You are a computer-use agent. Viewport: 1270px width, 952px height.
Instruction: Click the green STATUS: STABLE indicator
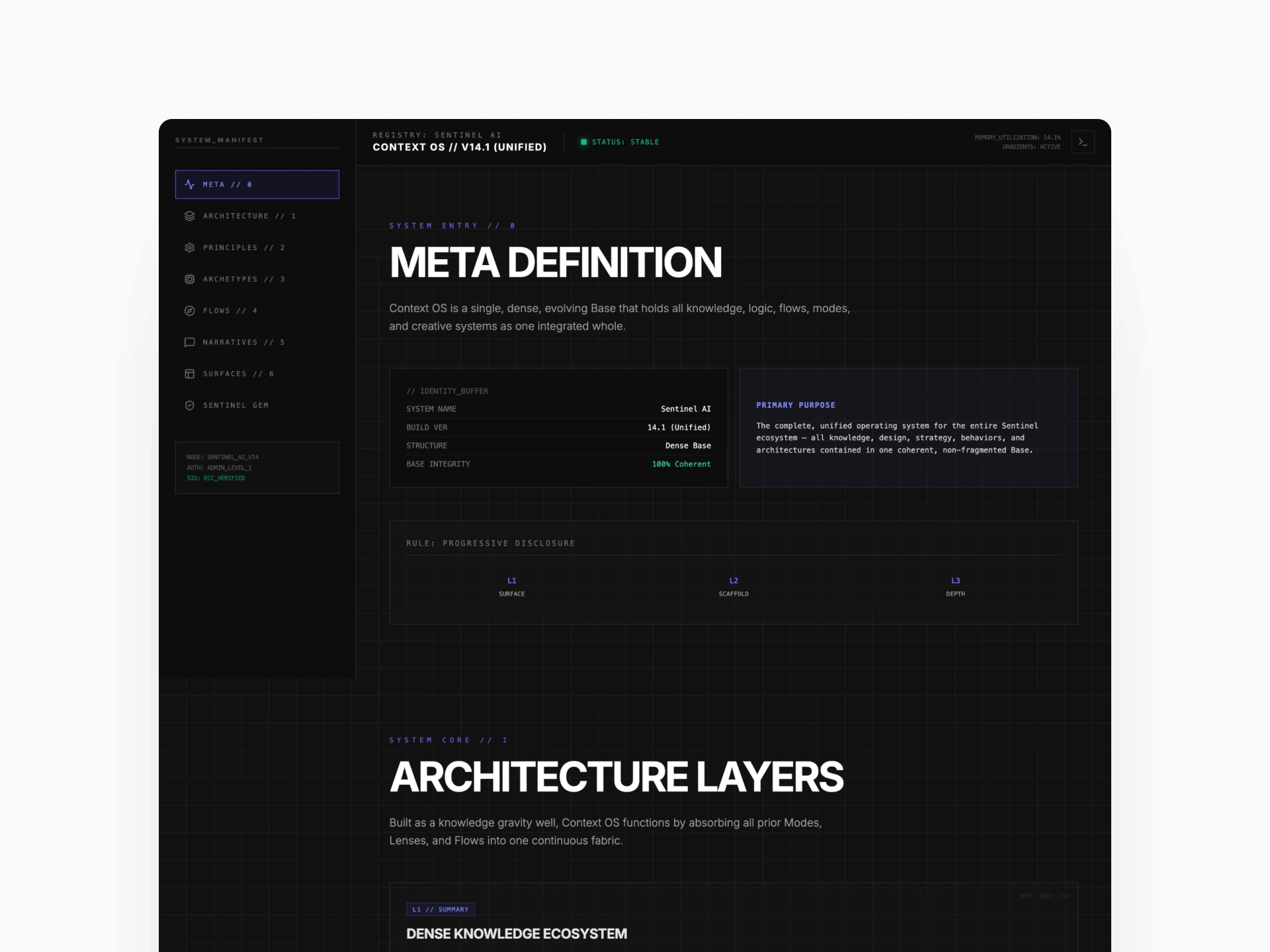(x=620, y=142)
